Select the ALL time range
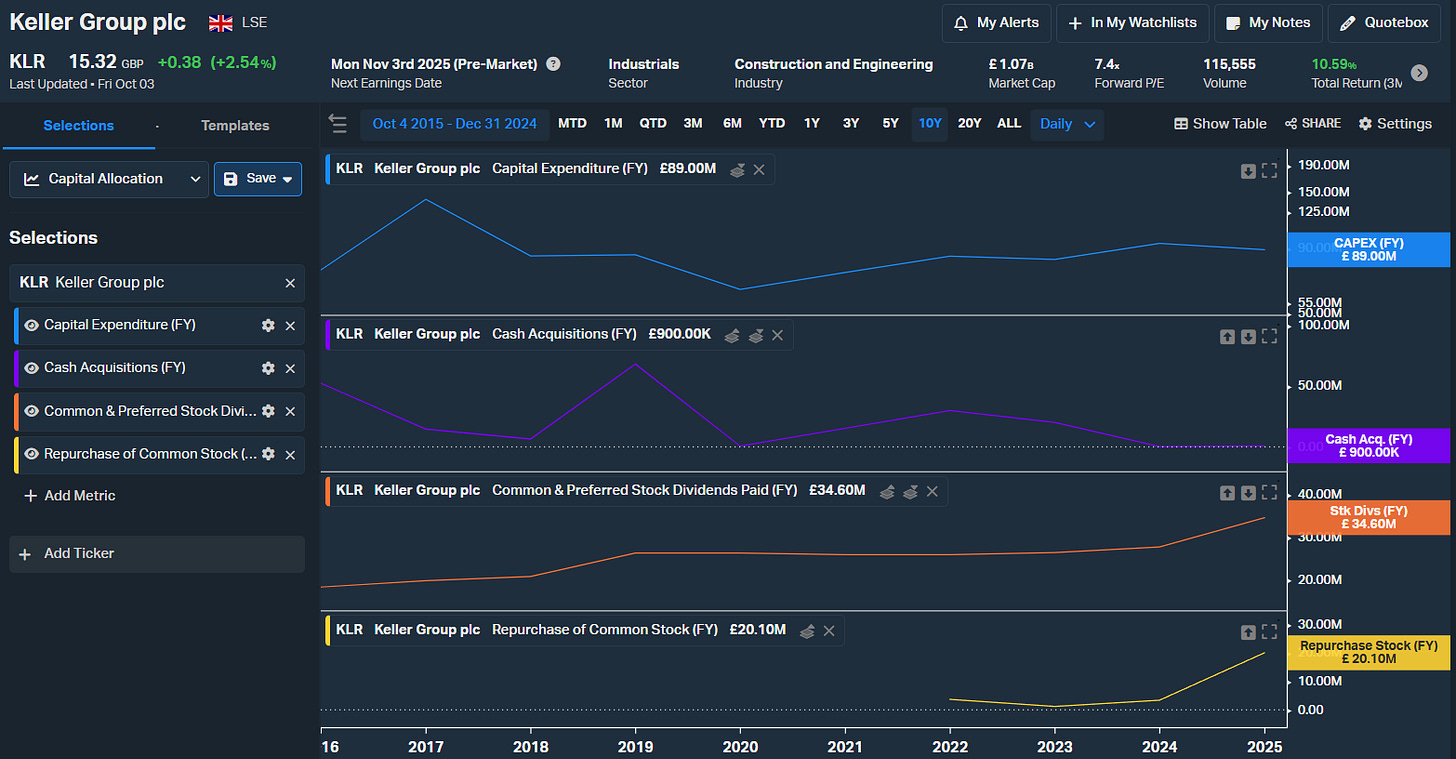Image resolution: width=1456 pixels, height=759 pixels. [x=1009, y=124]
